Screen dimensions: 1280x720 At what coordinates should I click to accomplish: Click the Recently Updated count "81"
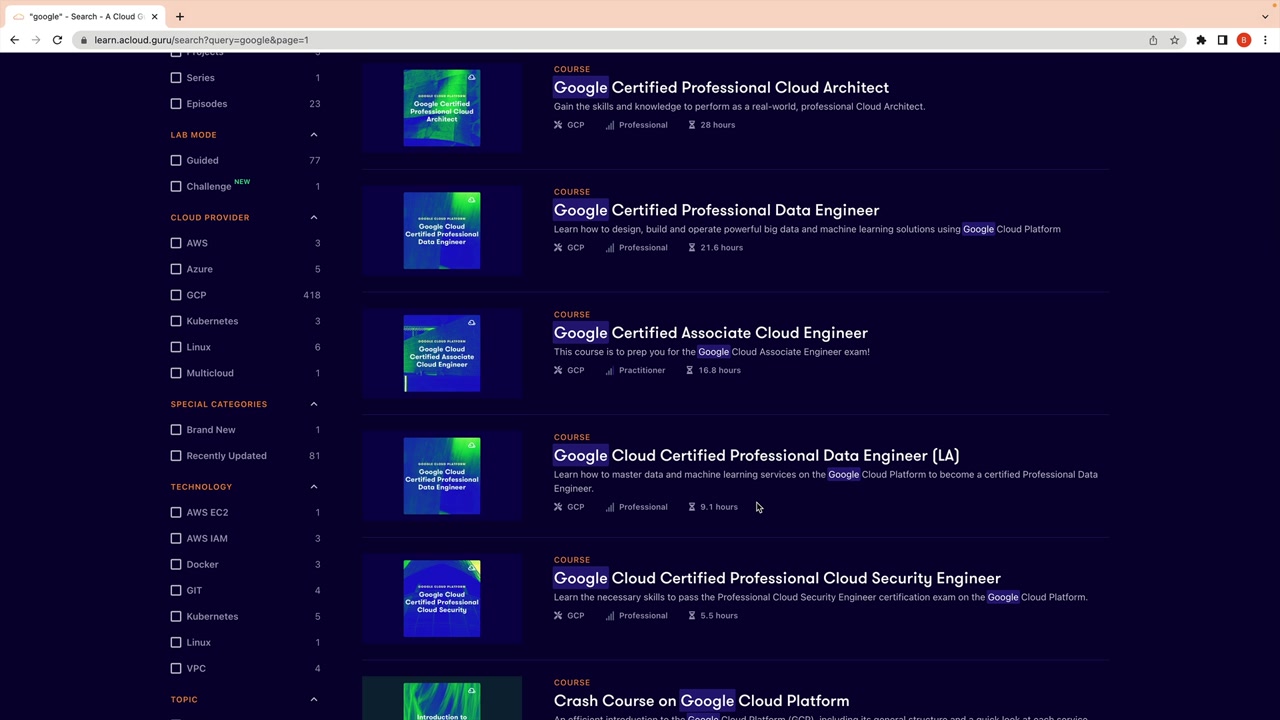click(x=315, y=456)
